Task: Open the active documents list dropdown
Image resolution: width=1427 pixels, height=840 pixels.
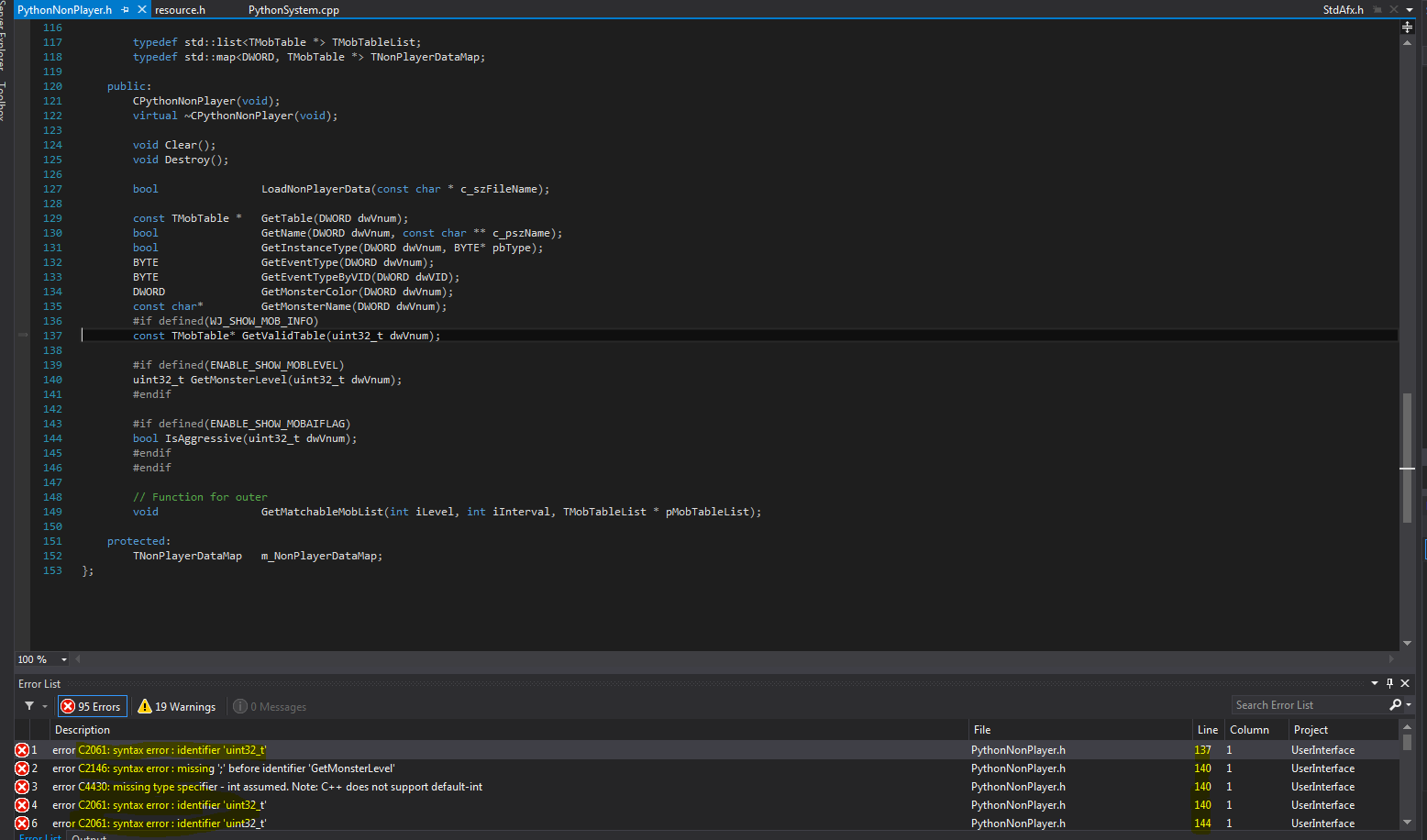Action: tap(1410, 10)
